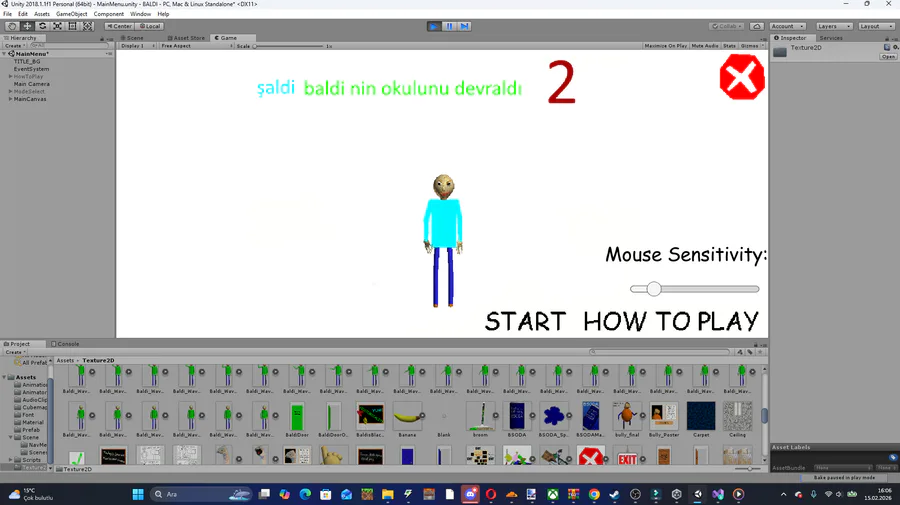The width and height of the screenshot is (900, 505).
Task: Toggle Mute Audio in Game view
Action: (x=705, y=46)
